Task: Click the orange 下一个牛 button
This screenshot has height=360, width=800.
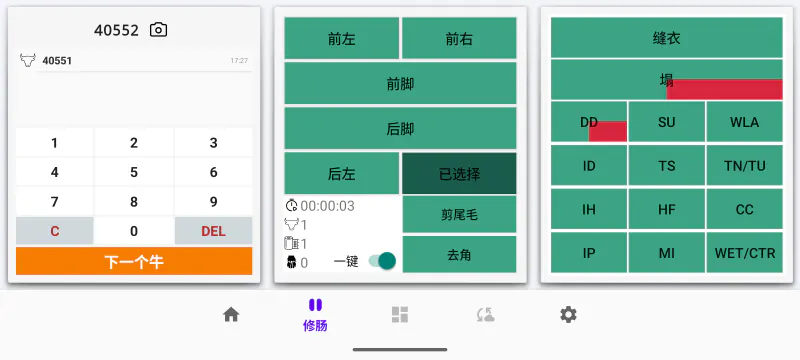Action: tap(134, 261)
